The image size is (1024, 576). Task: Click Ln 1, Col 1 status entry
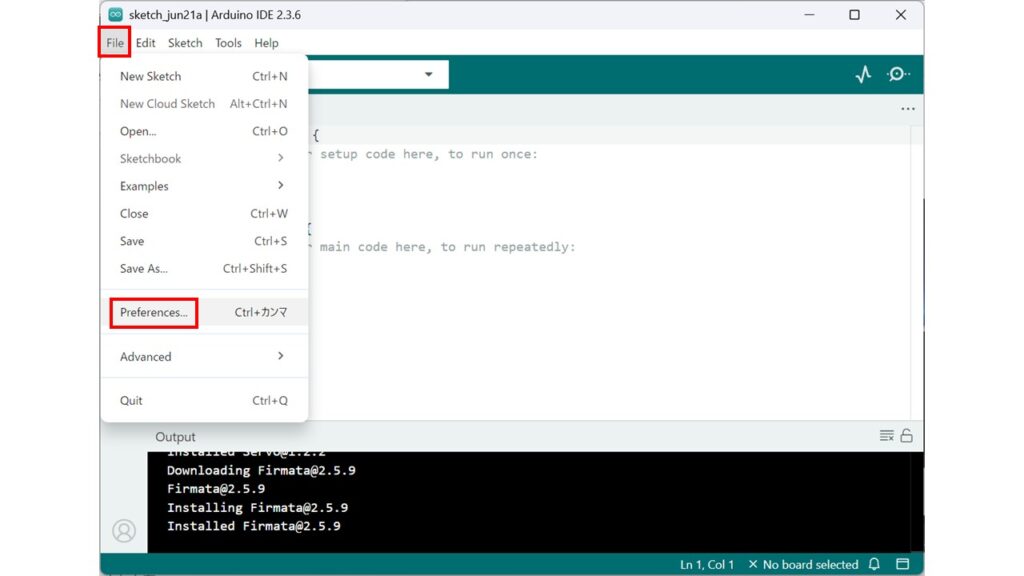[707, 564]
